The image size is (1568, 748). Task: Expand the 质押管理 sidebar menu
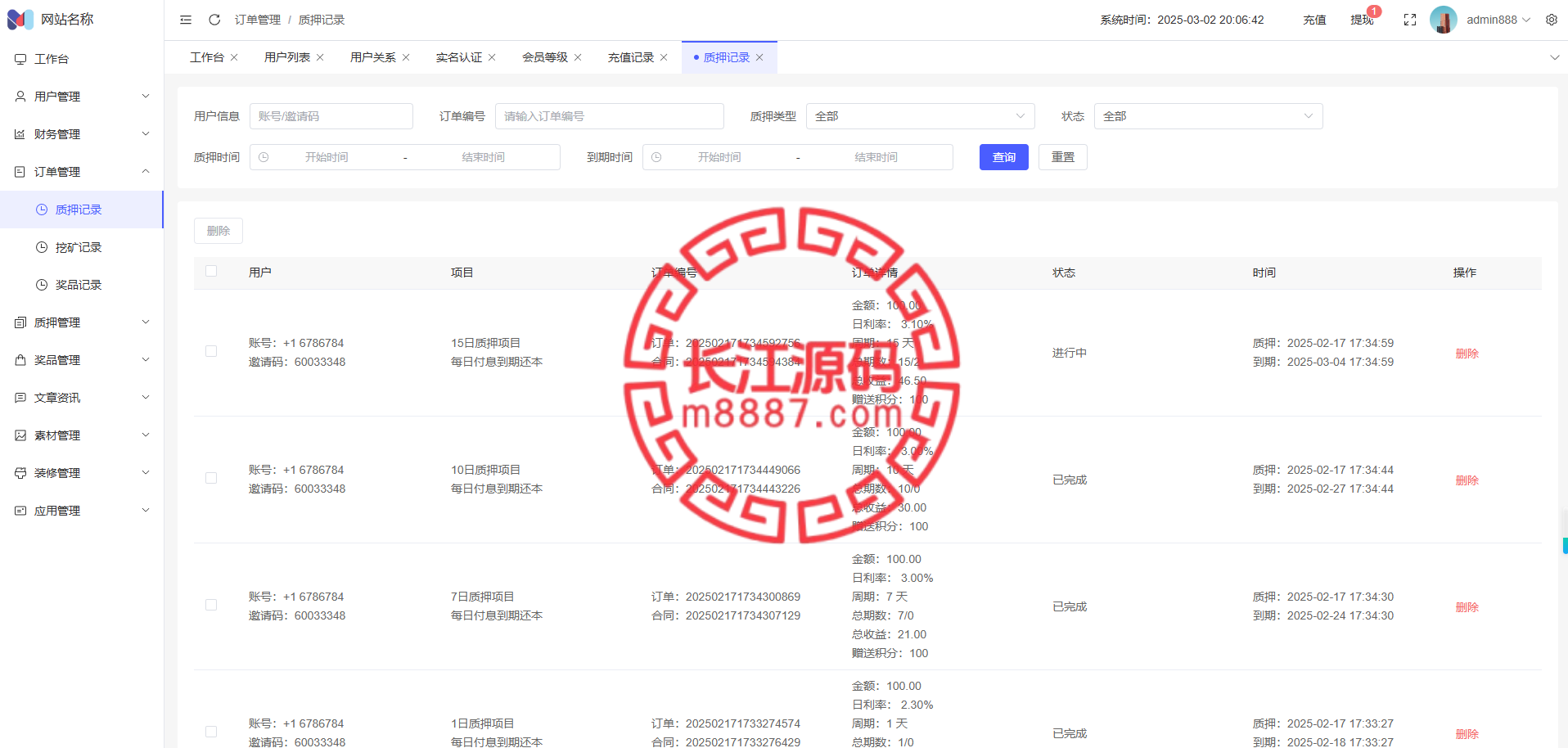(x=82, y=322)
